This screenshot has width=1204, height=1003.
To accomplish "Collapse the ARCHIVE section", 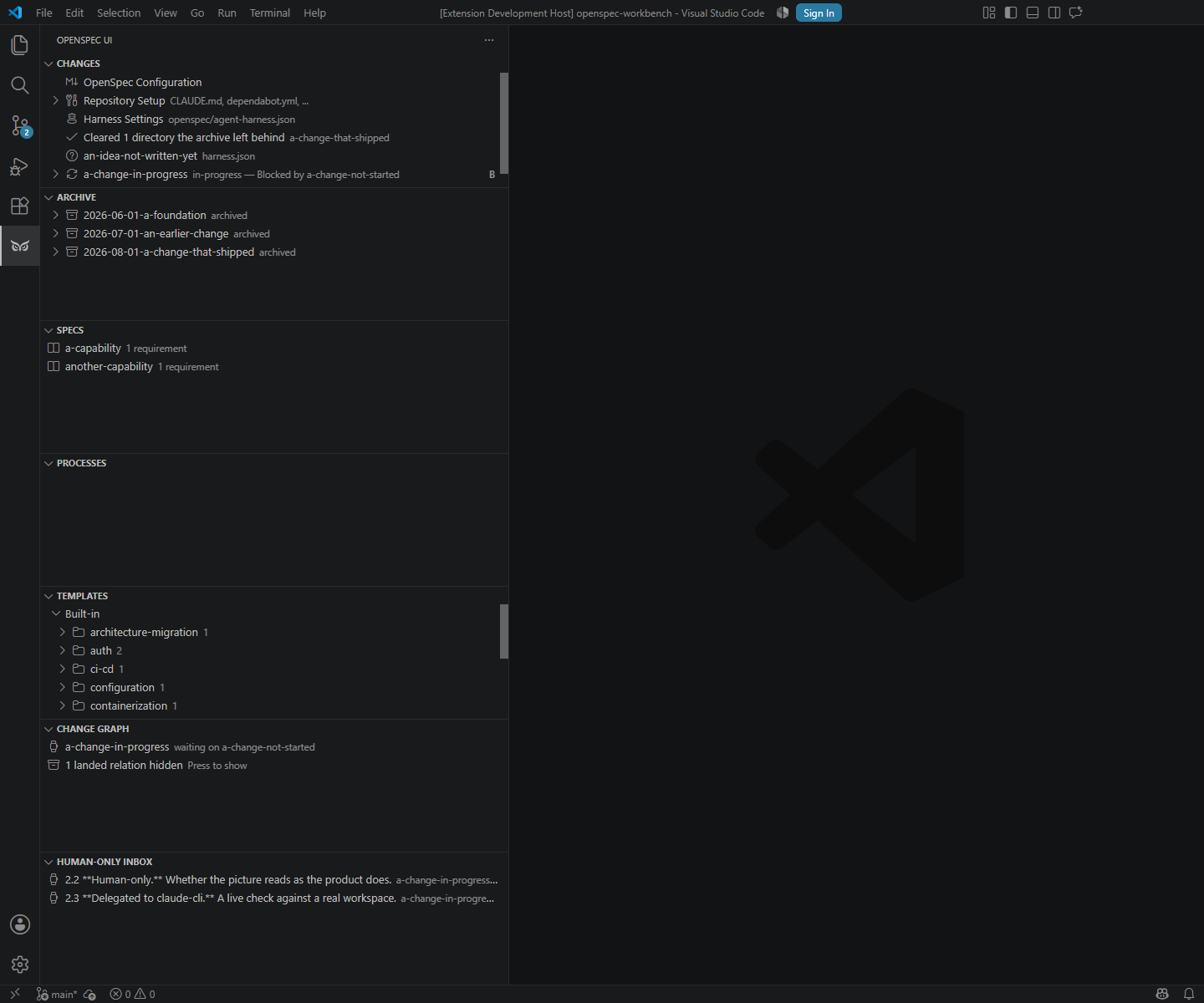I will [48, 197].
